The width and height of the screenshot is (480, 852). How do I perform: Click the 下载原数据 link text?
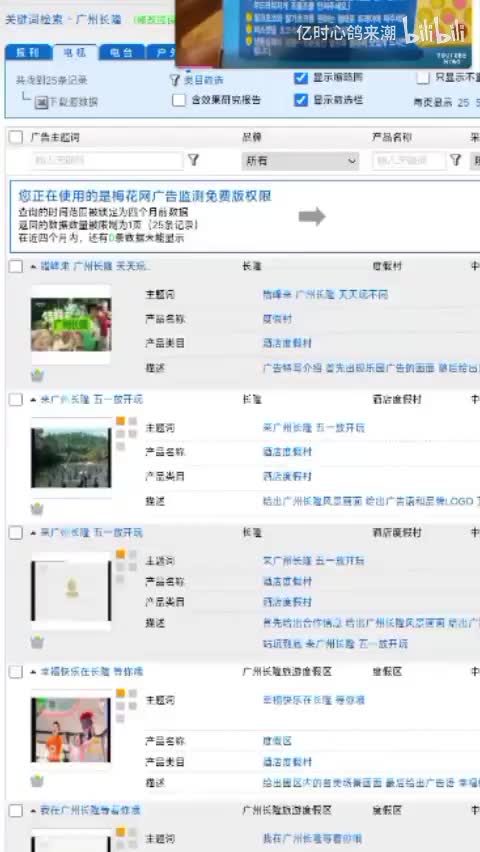coord(74,102)
